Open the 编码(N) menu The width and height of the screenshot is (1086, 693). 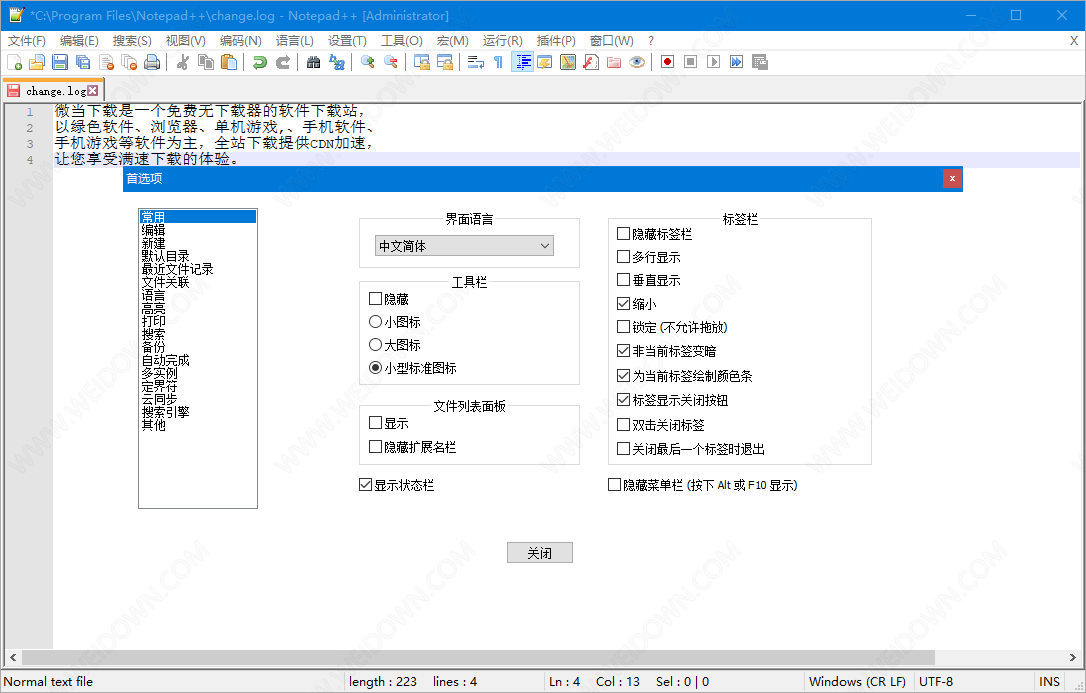click(241, 41)
